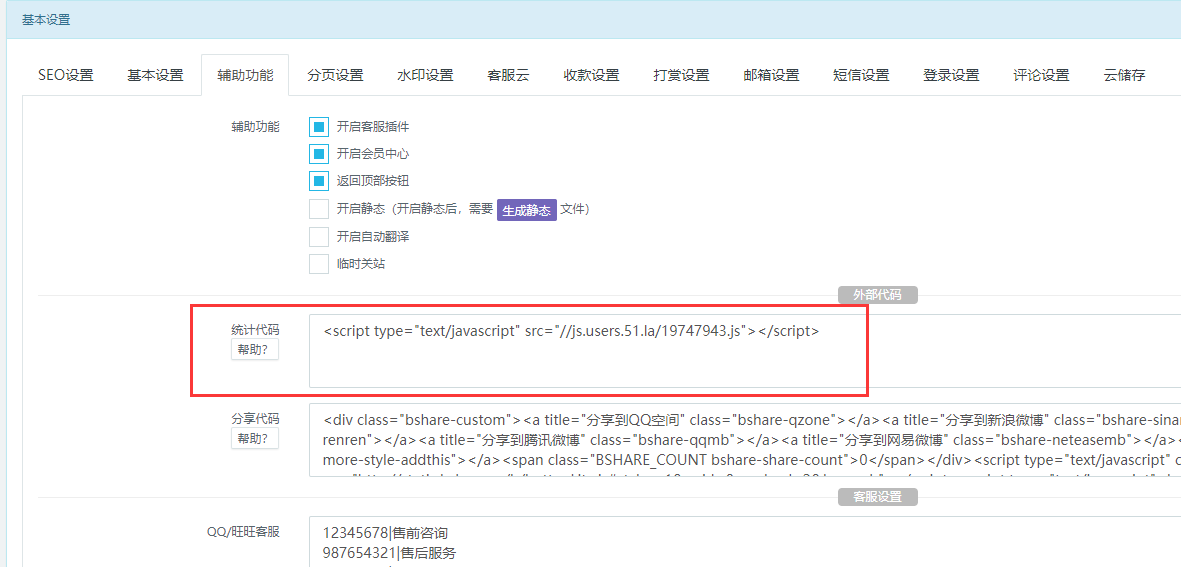The width and height of the screenshot is (1181, 567).
Task: Go to the 短信设置 tab
Action: 861,75
